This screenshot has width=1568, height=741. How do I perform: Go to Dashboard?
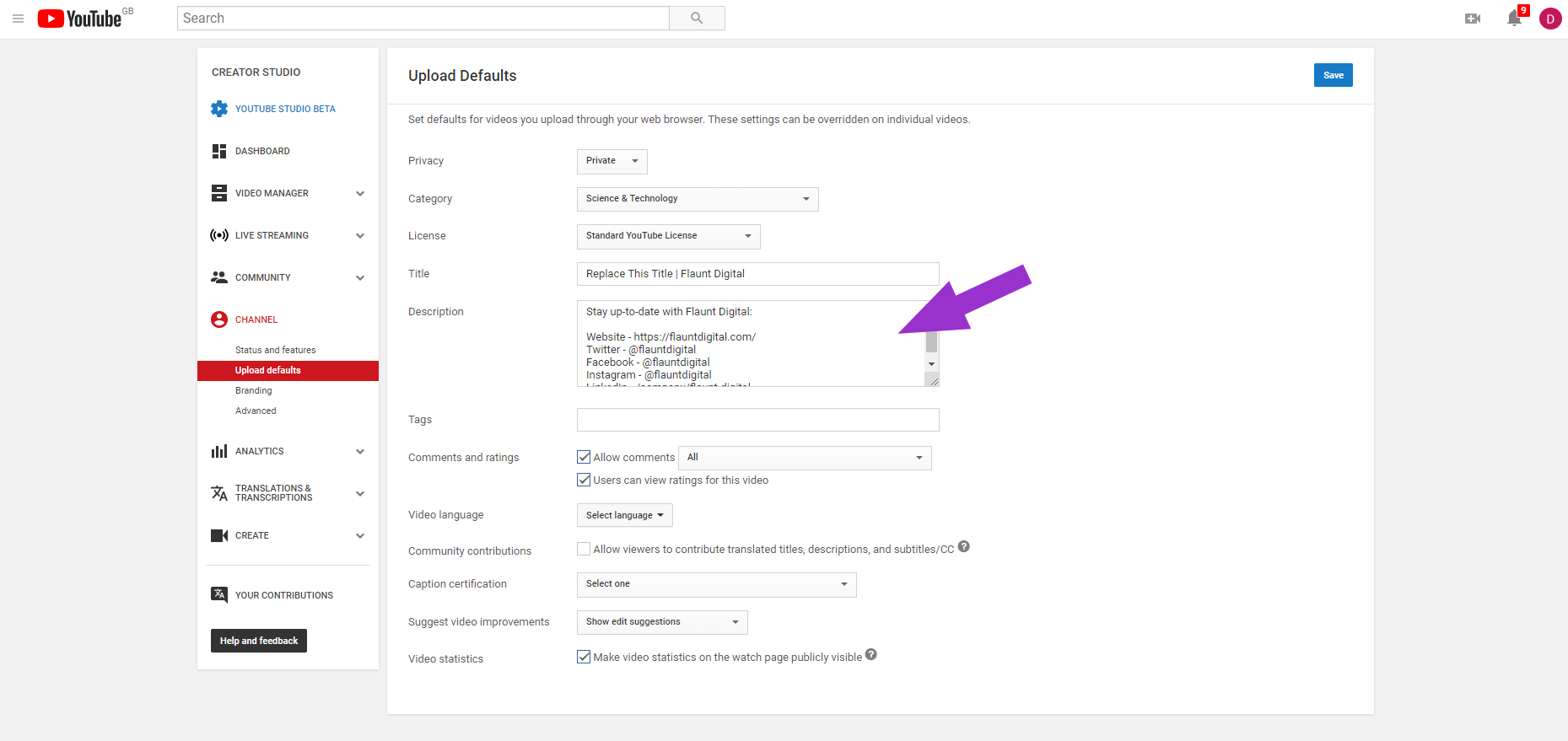[x=262, y=151]
